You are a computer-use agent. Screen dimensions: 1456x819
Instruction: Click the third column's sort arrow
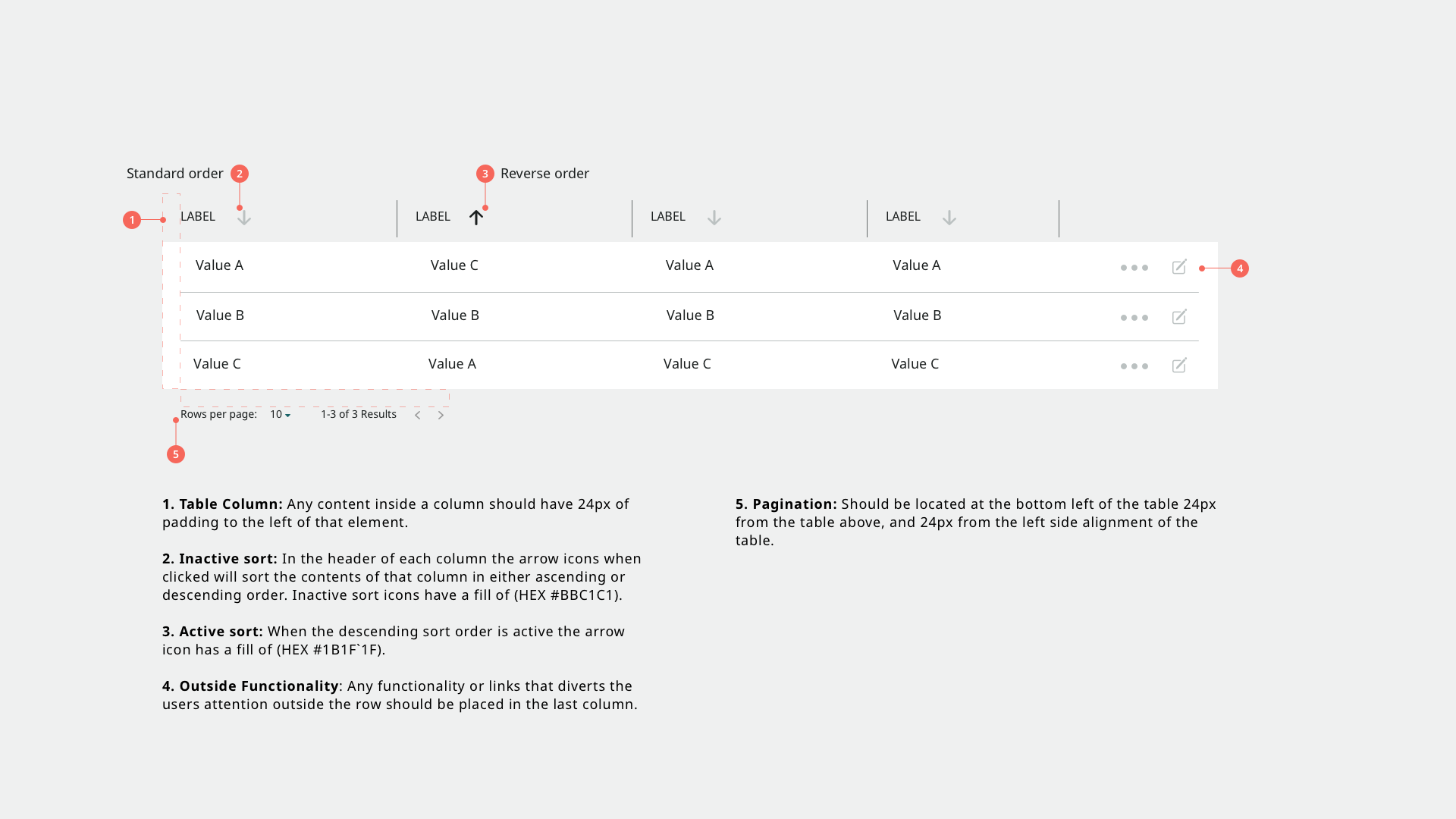click(x=714, y=218)
